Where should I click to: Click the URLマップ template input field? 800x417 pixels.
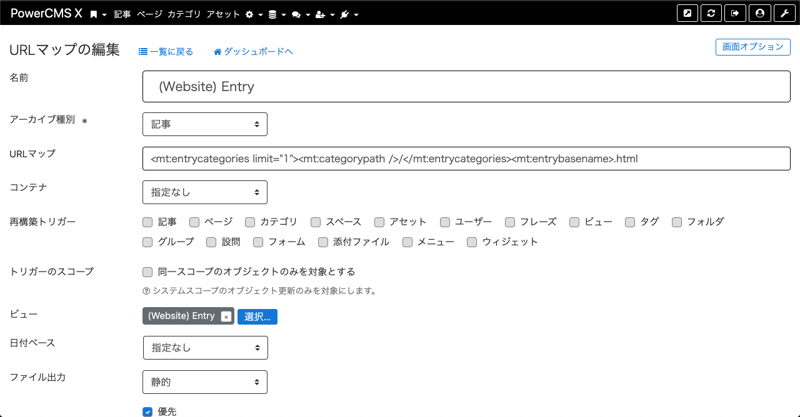(466, 159)
